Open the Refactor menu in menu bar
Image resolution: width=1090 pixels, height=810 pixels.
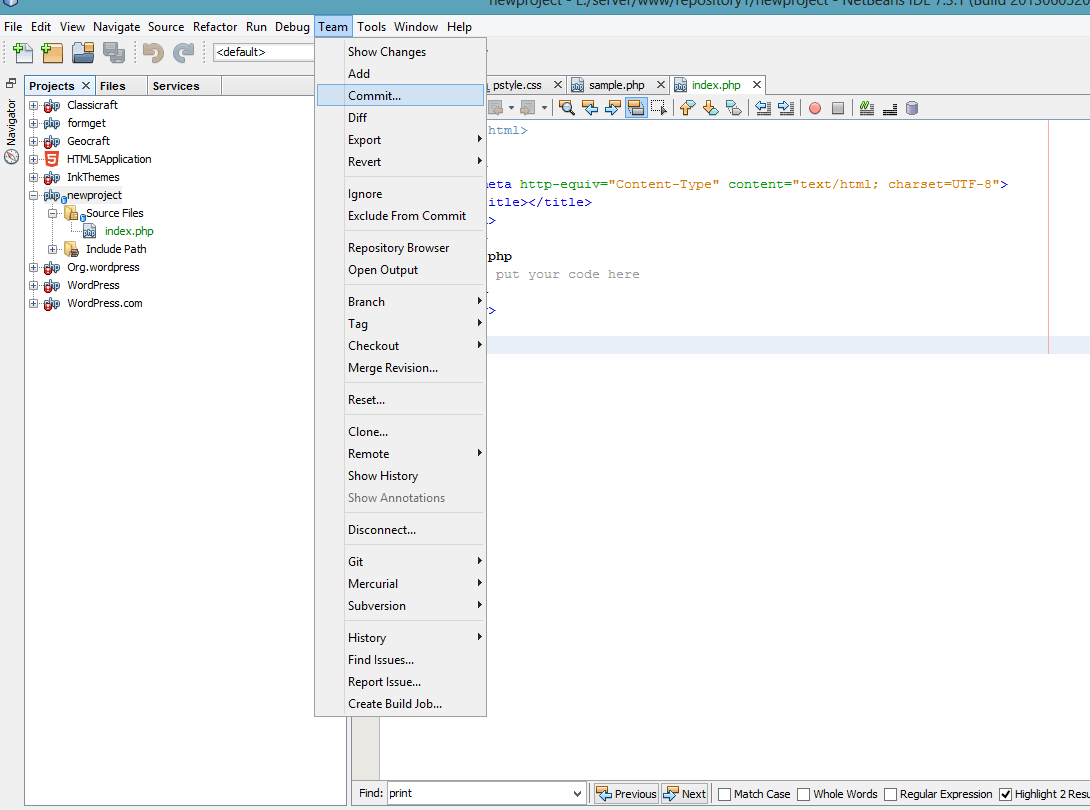[x=215, y=26]
